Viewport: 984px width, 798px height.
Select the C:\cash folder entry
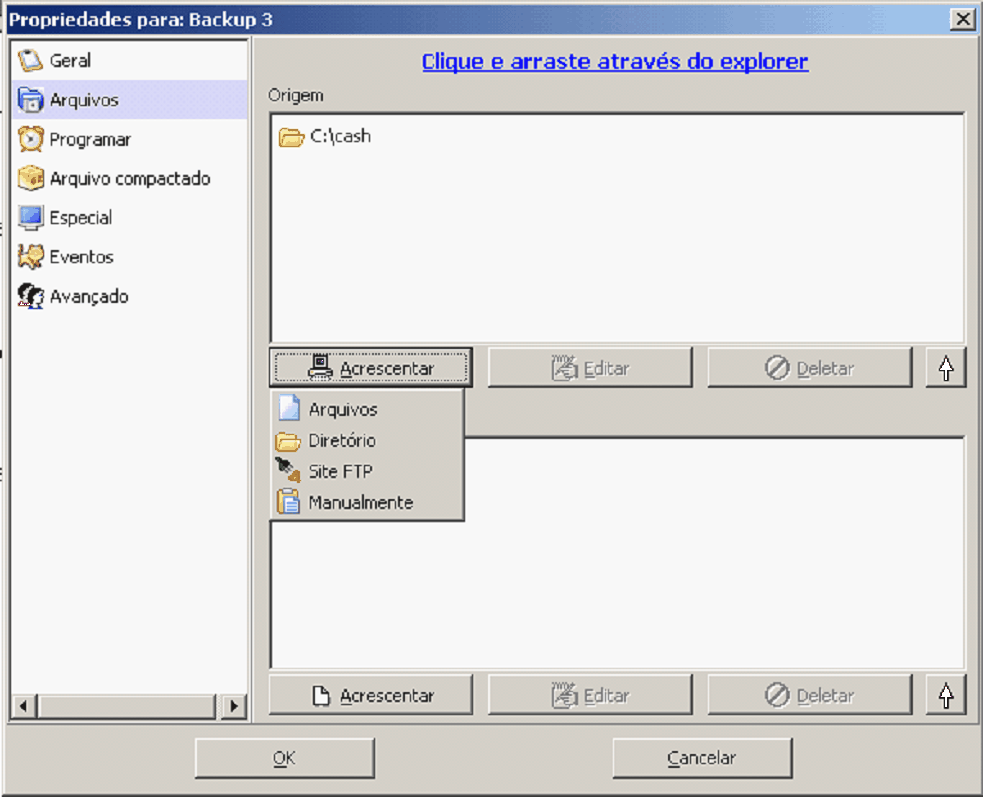pyautogui.click(x=339, y=137)
